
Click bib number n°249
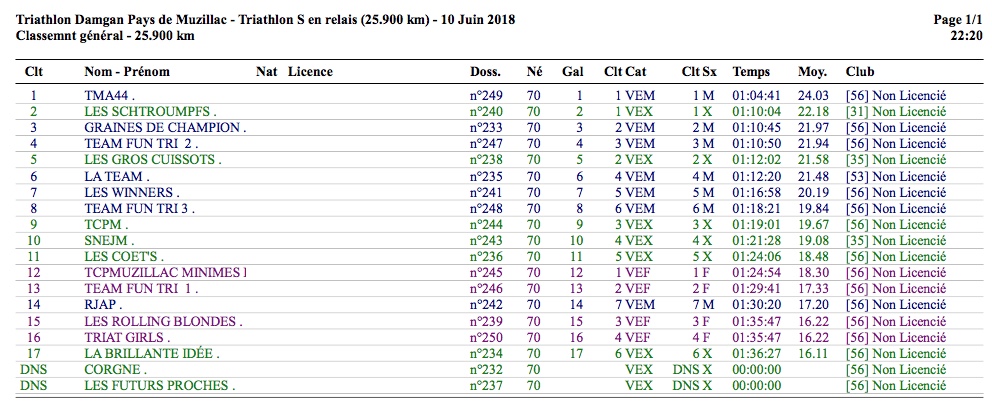point(486,96)
